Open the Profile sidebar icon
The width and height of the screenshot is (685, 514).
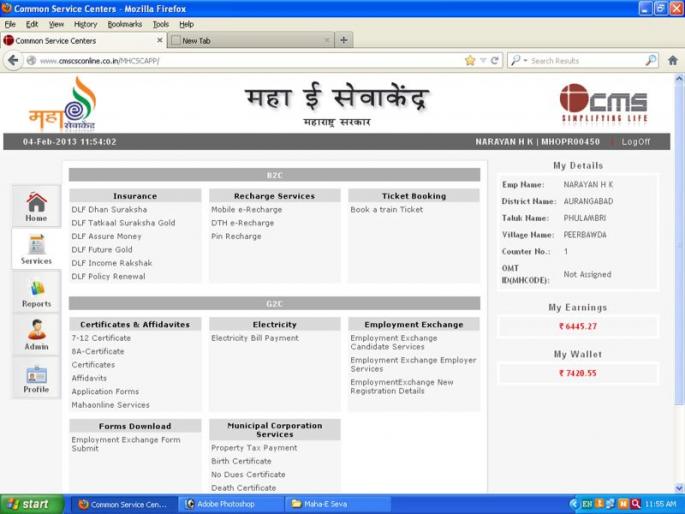[x=36, y=379]
